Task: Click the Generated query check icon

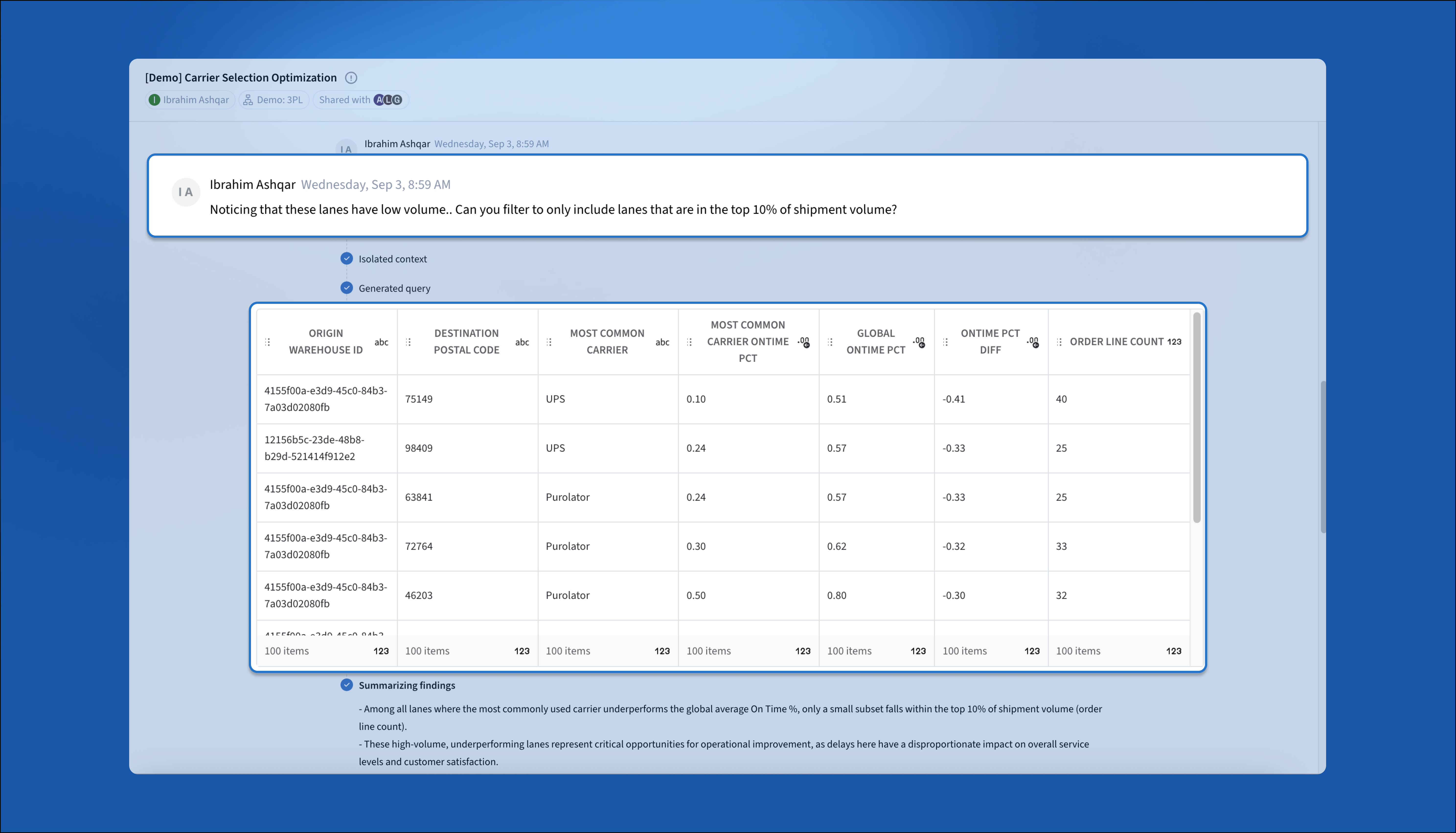Action: point(347,287)
